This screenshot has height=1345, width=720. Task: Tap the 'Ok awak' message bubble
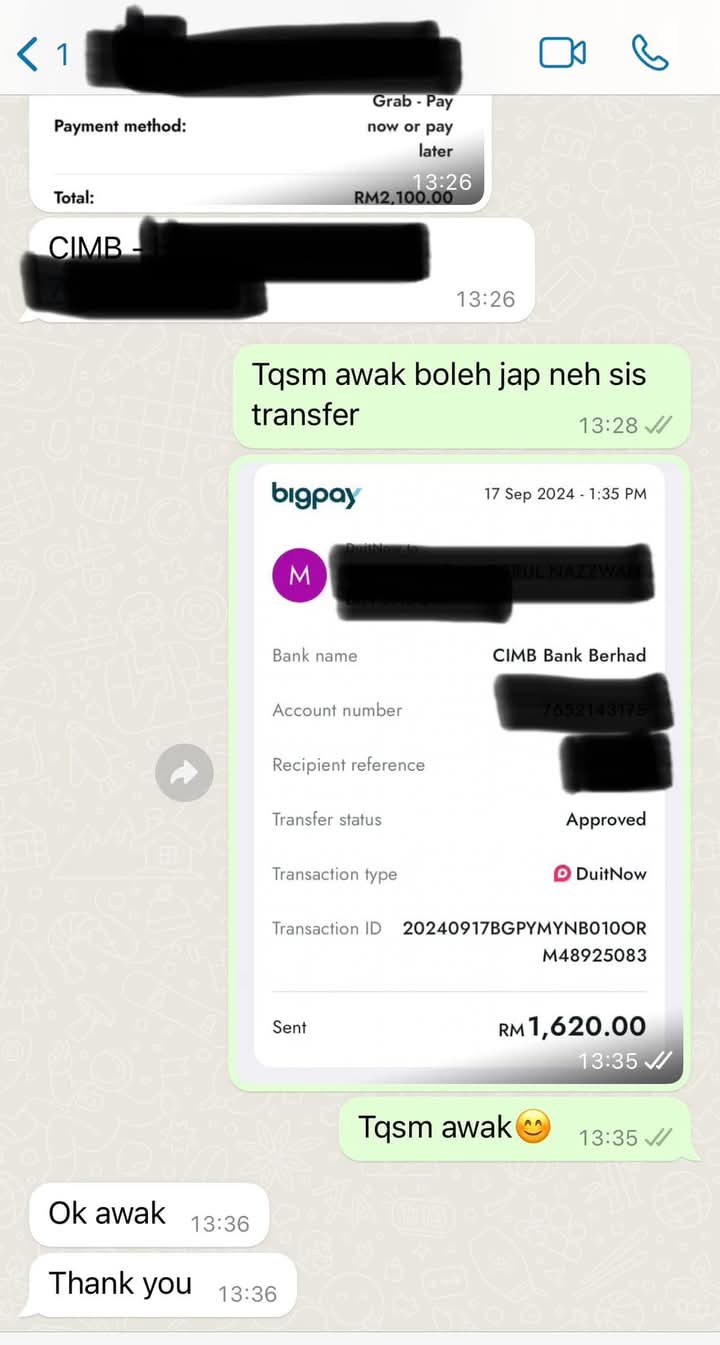click(x=149, y=1214)
